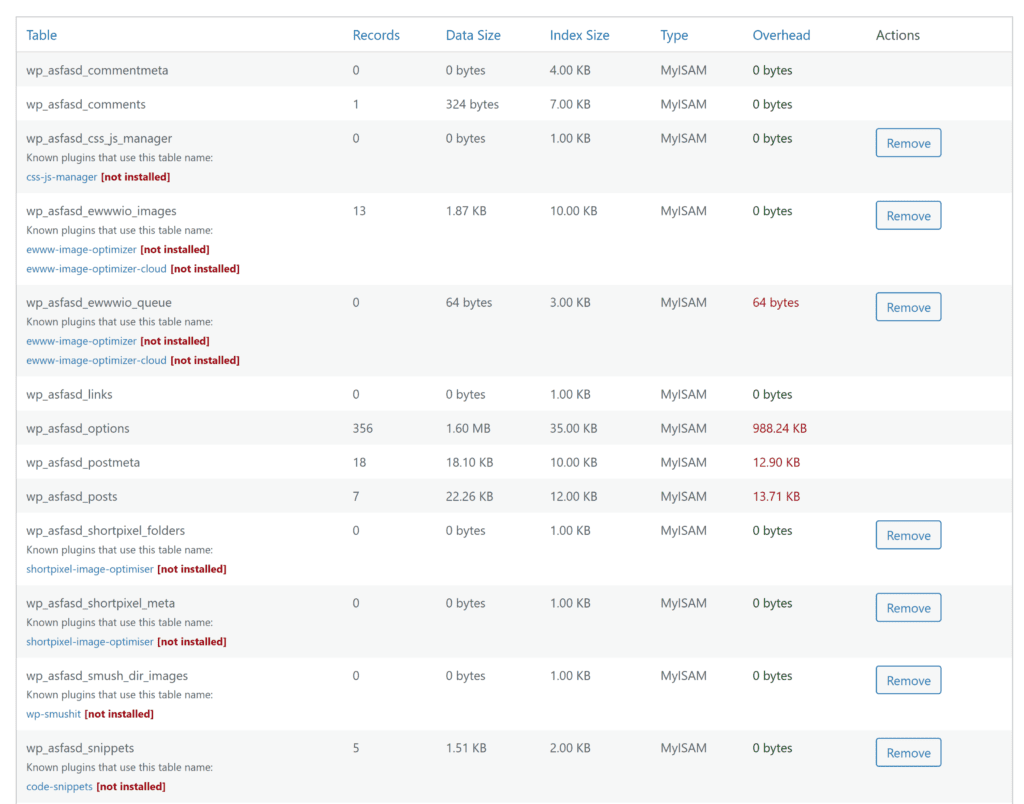Remove the wp_asfasd_smush_dir_images table
Image resolution: width=1024 pixels, height=804 pixels.
point(908,680)
